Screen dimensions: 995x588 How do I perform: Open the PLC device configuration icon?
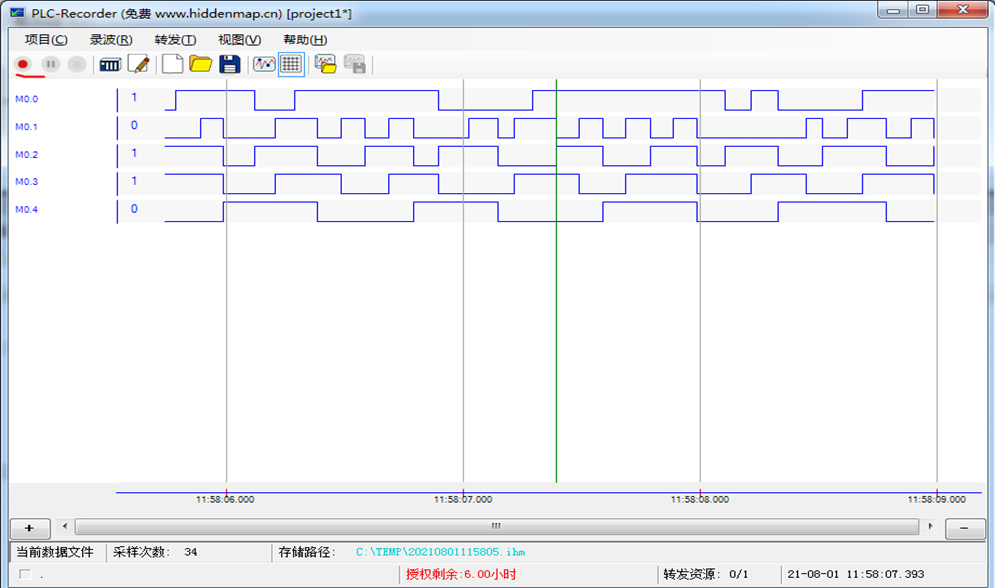pyautogui.click(x=110, y=64)
